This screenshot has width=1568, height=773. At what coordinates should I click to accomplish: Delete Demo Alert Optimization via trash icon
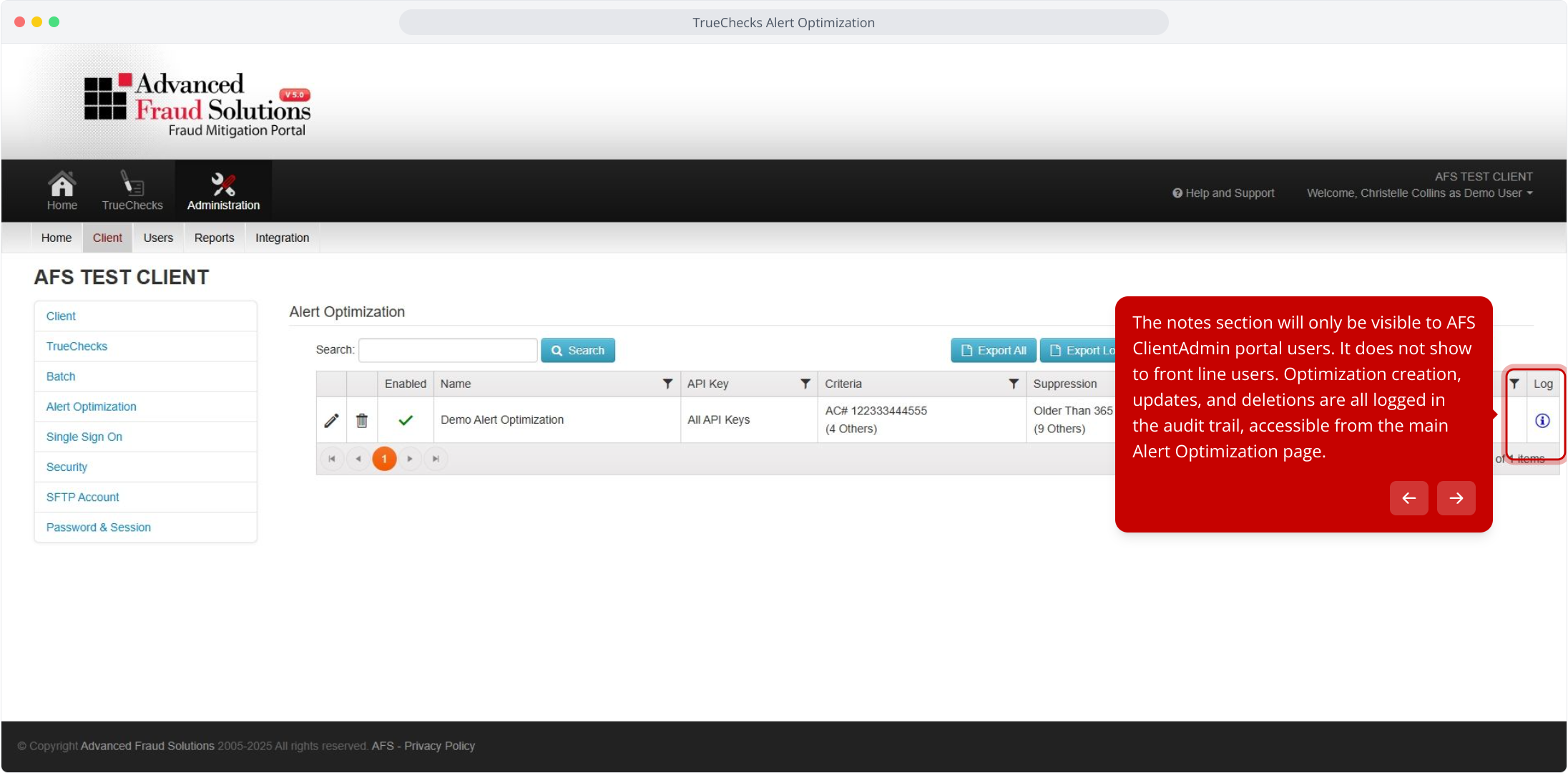(x=362, y=420)
